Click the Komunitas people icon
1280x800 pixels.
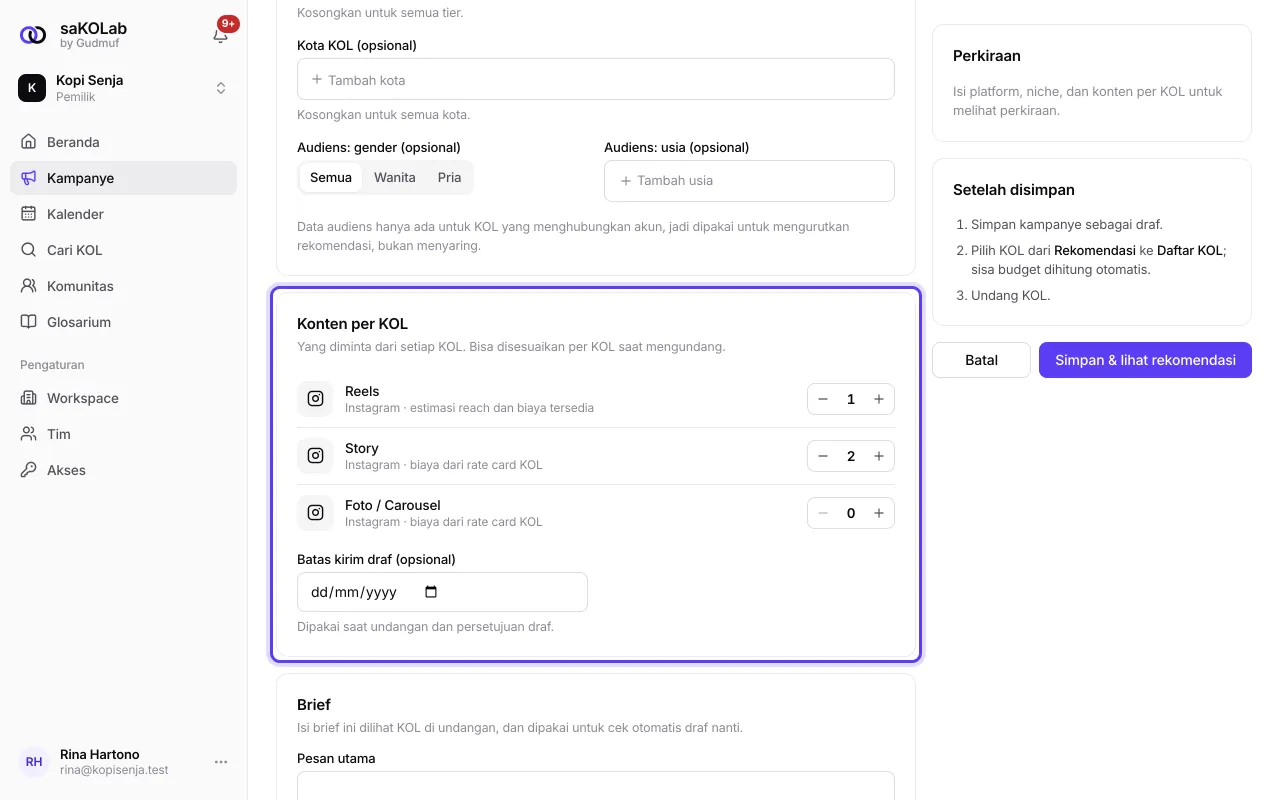[x=29, y=286]
